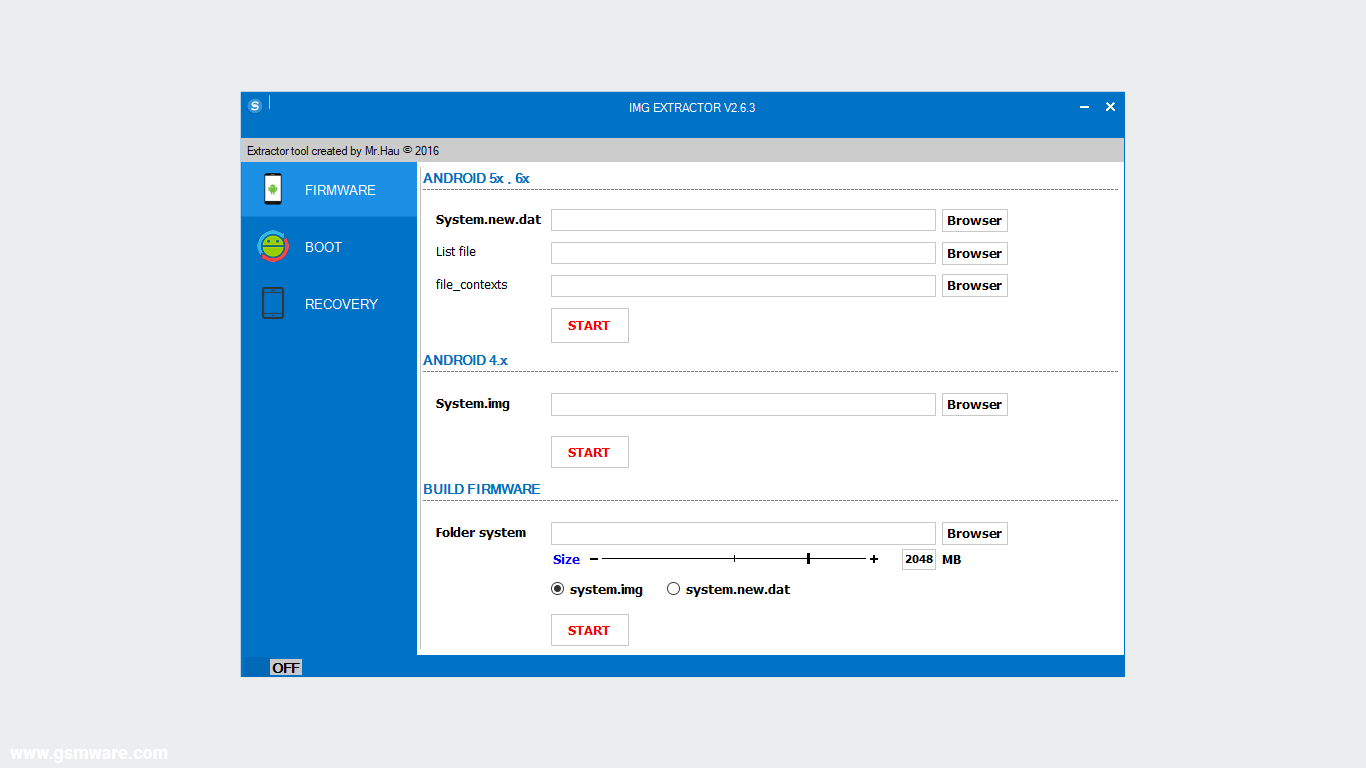Start extracting Android 5x/6x firmware
The height and width of the screenshot is (768, 1366).
pos(589,325)
